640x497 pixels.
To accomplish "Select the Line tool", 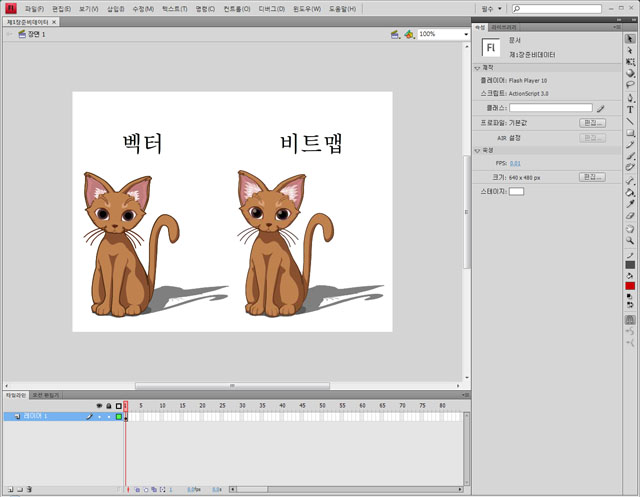I will 630,121.
